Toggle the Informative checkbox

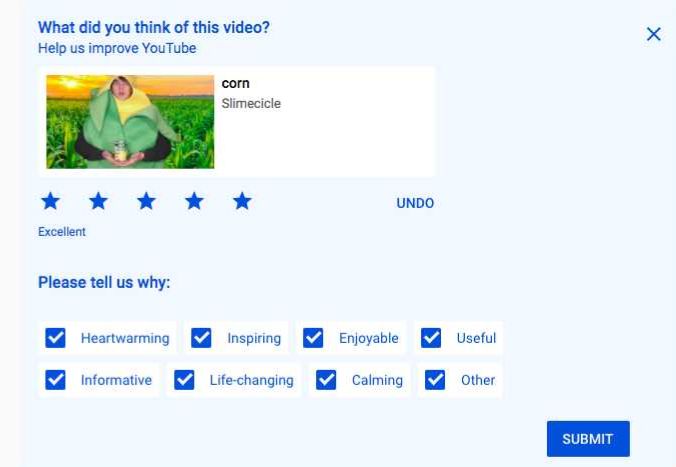coord(56,380)
